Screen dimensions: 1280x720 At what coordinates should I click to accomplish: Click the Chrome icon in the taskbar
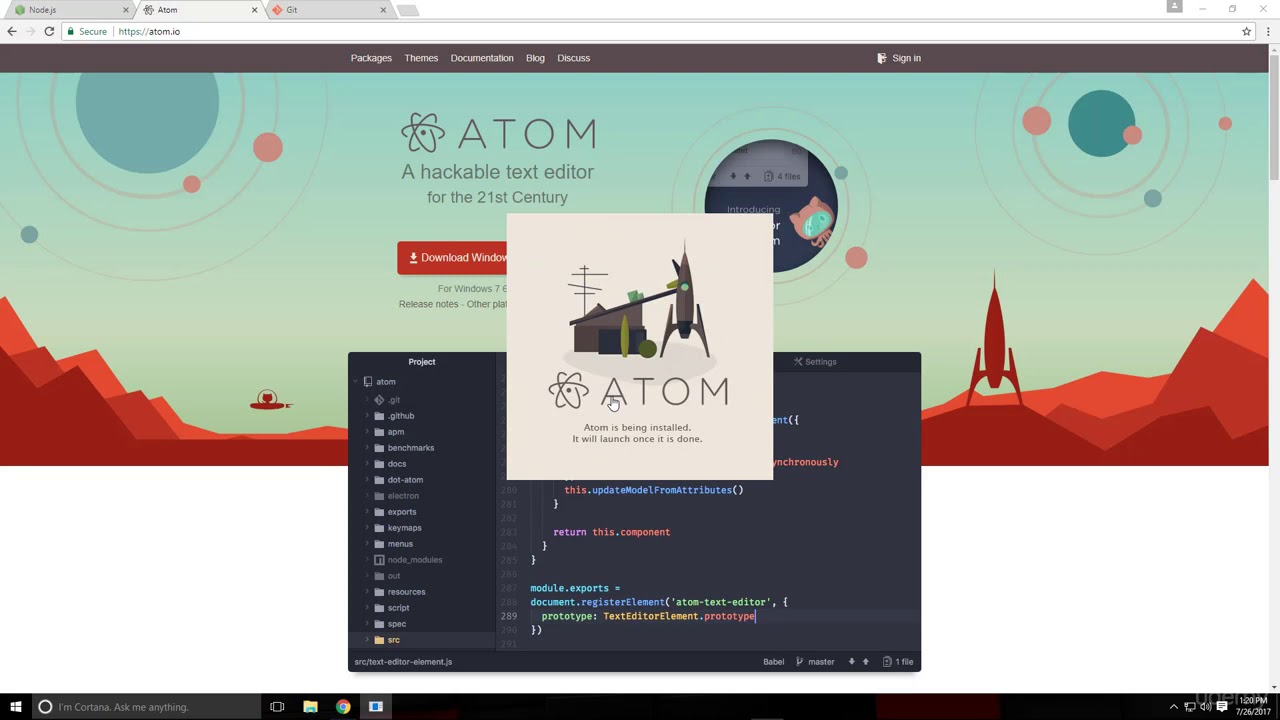(343, 707)
